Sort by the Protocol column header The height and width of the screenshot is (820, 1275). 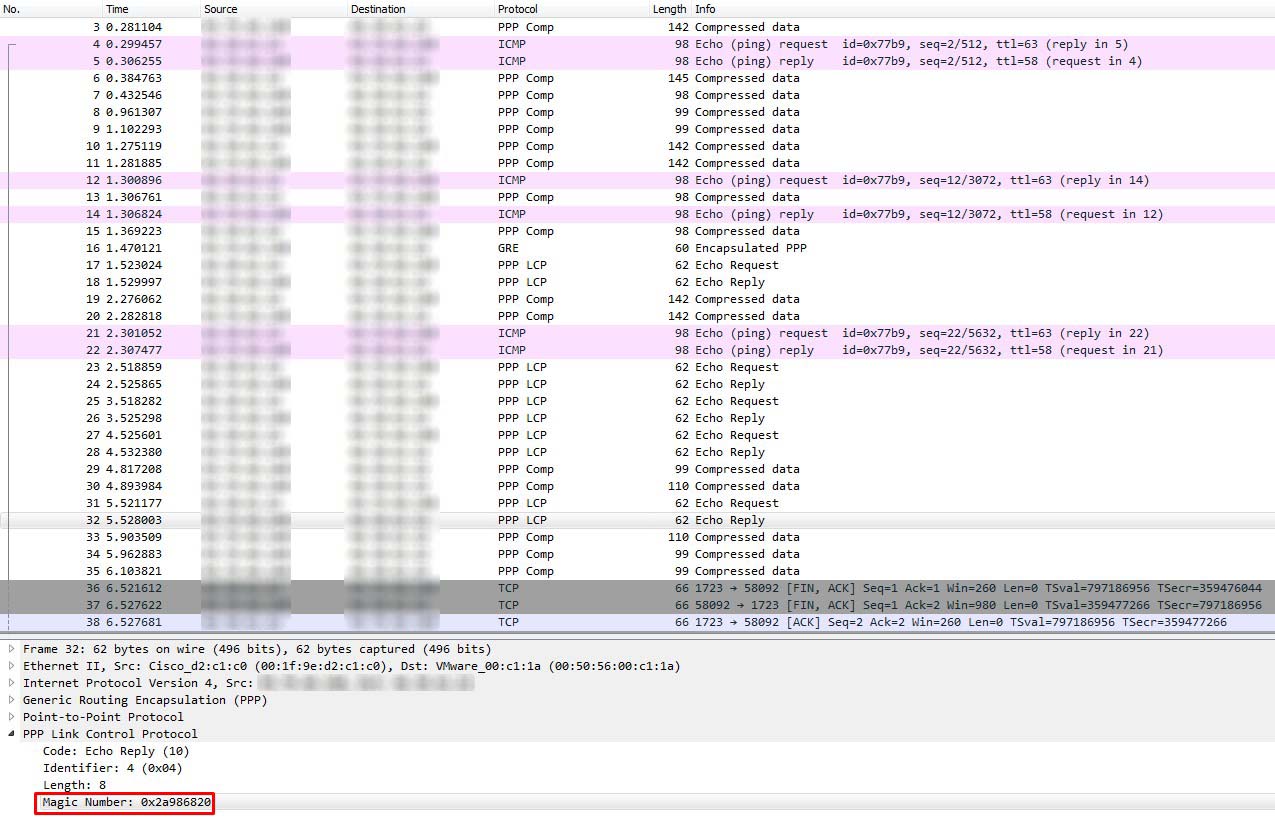coord(569,9)
